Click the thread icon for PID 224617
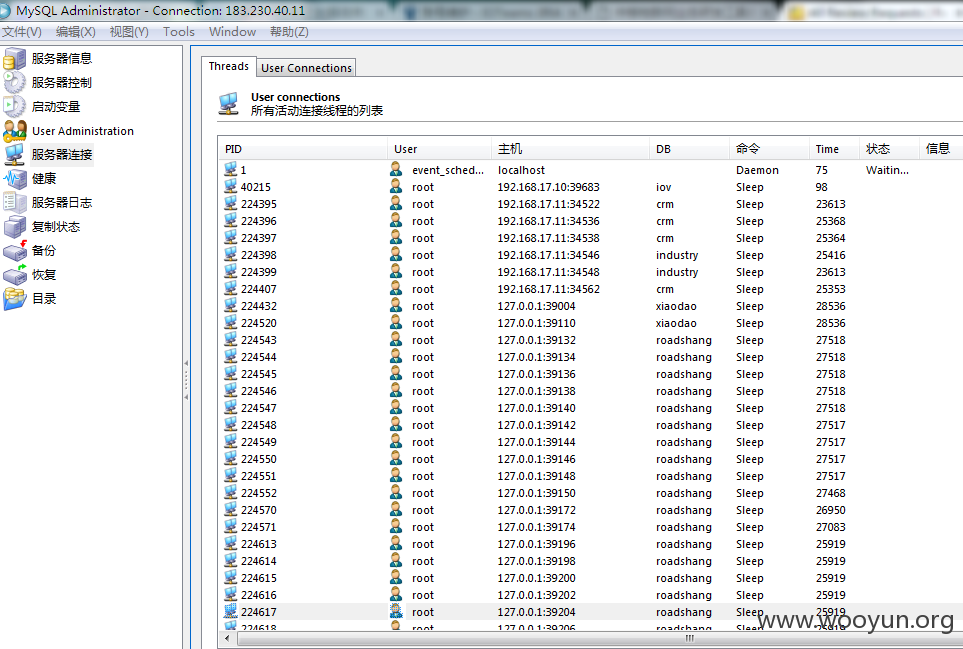The image size is (963, 649). pyautogui.click(x=230, y=612)
